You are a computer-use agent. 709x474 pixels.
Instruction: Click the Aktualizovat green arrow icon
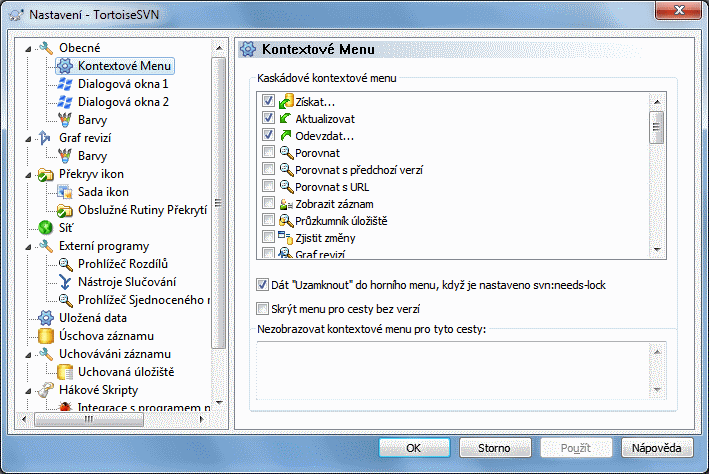285,118
